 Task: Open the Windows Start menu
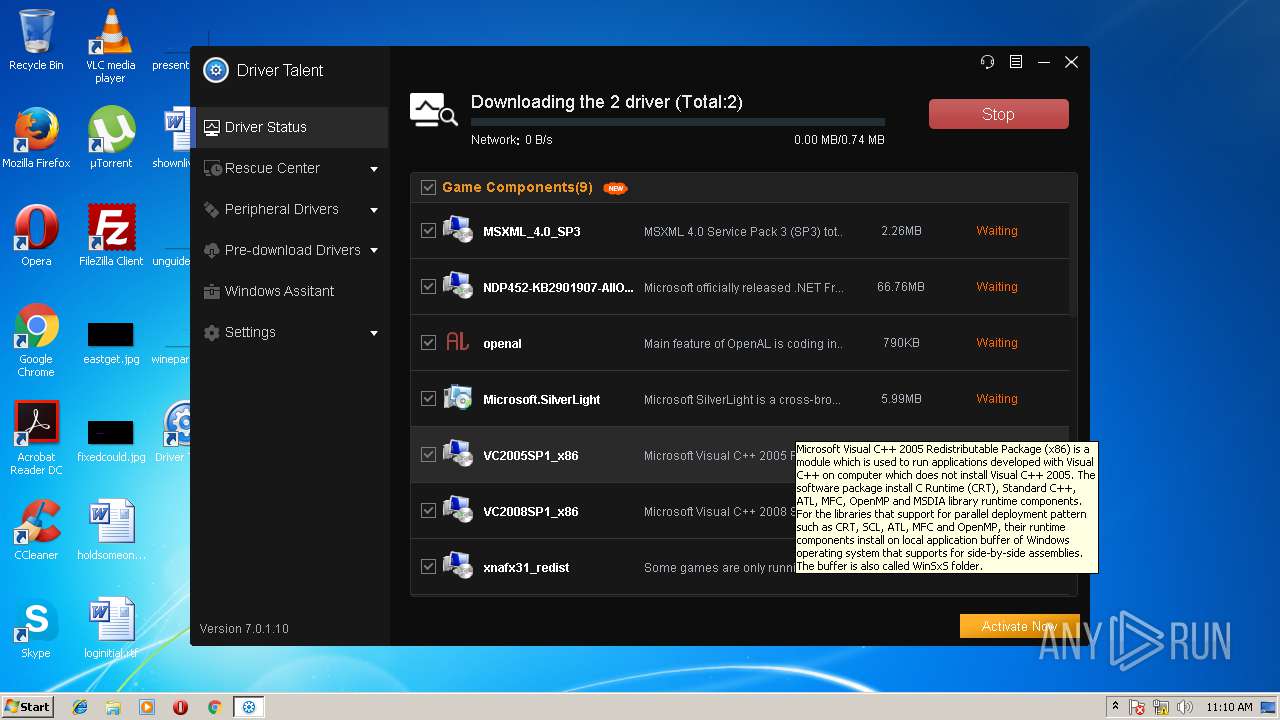pyautogui.click(x=27, y=707)
